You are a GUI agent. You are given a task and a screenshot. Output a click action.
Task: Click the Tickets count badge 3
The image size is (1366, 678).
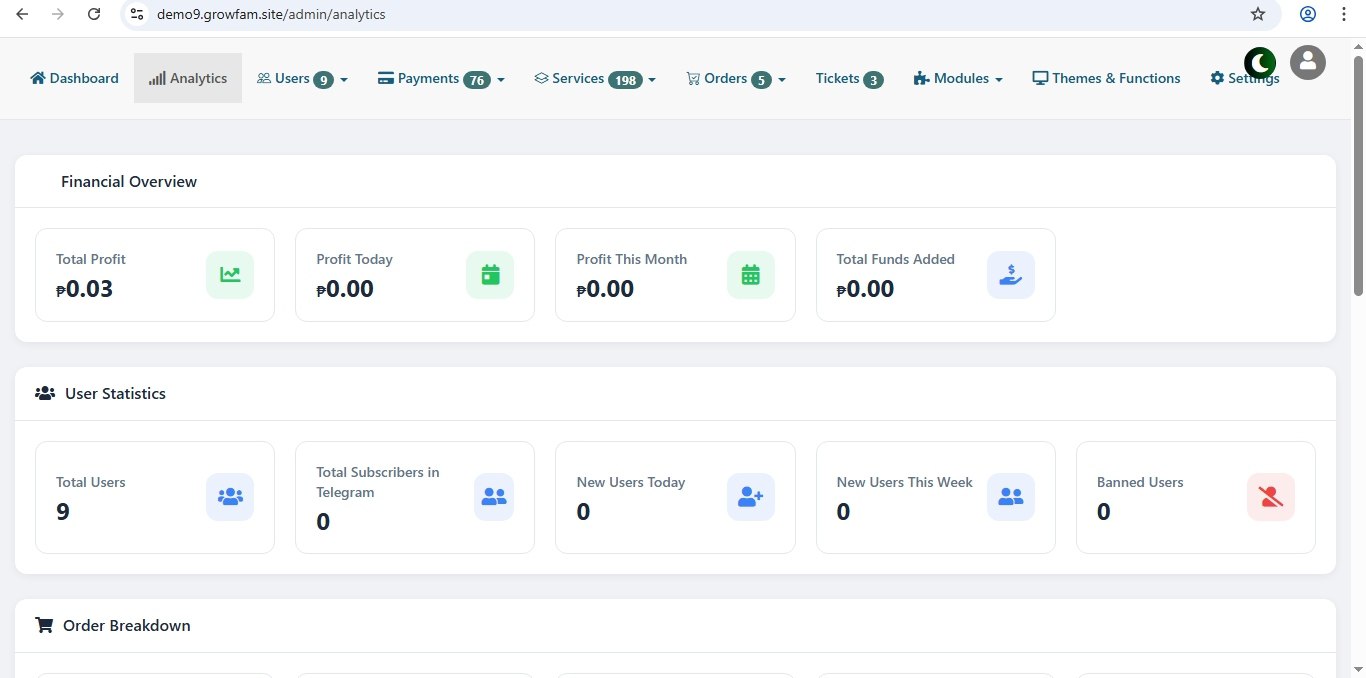(873, 80)
